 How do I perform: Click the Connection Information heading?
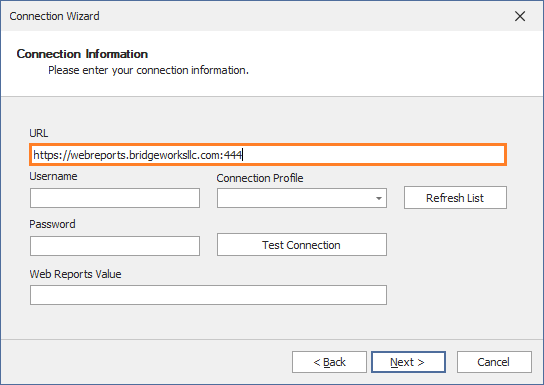click(x=82, y=54)
